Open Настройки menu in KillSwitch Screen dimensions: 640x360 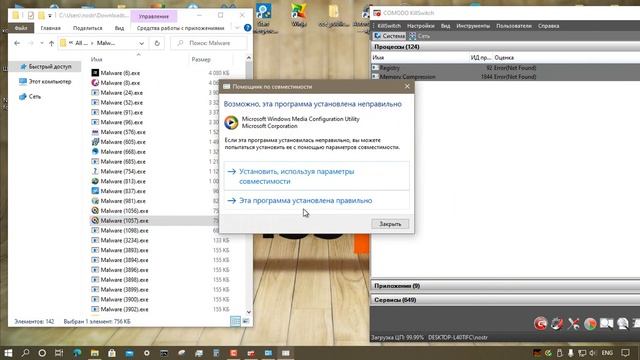coord(420,26)
